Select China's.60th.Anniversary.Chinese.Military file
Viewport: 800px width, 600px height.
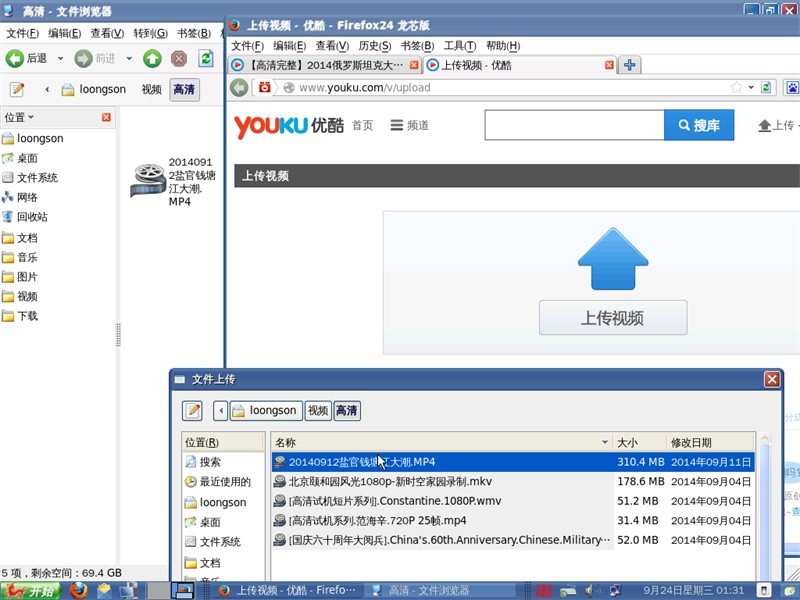point(513,540)
